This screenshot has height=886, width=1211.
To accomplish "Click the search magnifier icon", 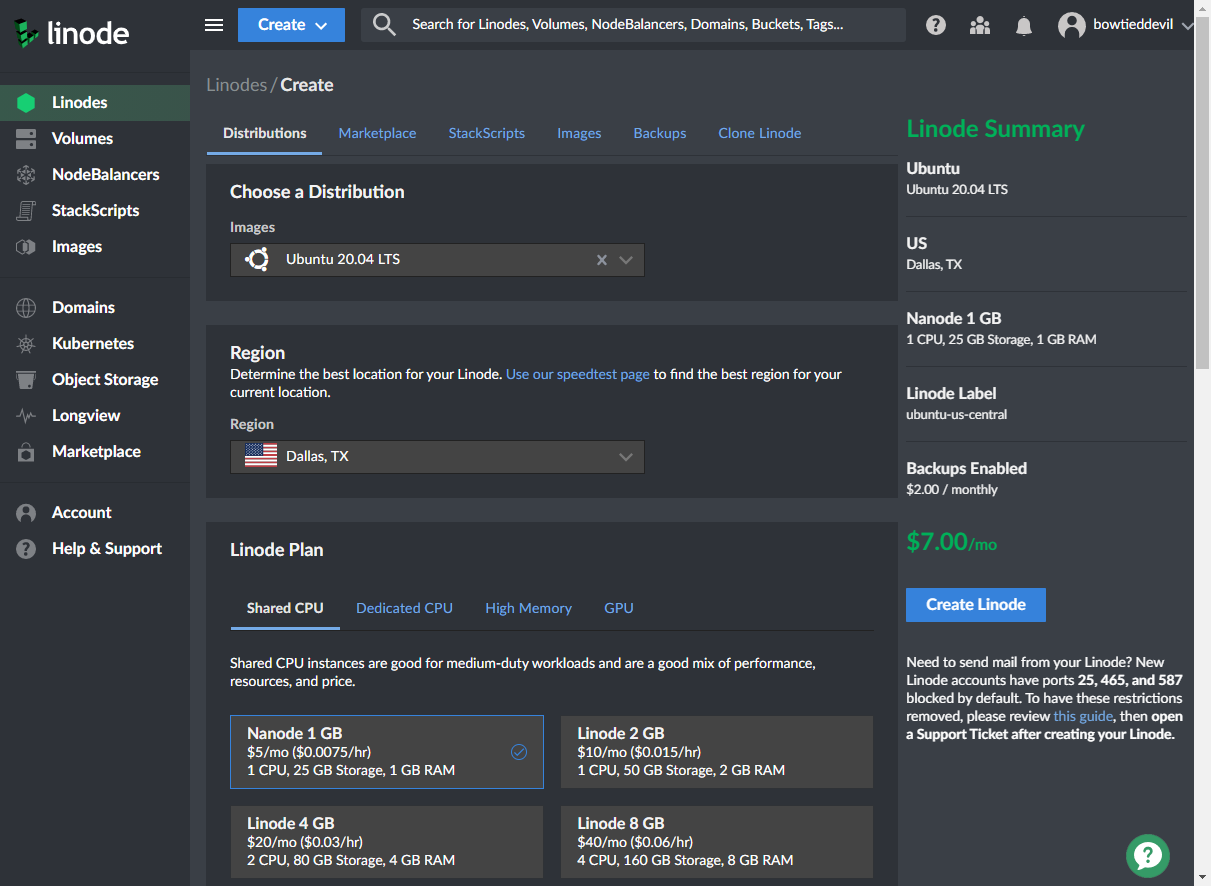I will click(384, 25).
